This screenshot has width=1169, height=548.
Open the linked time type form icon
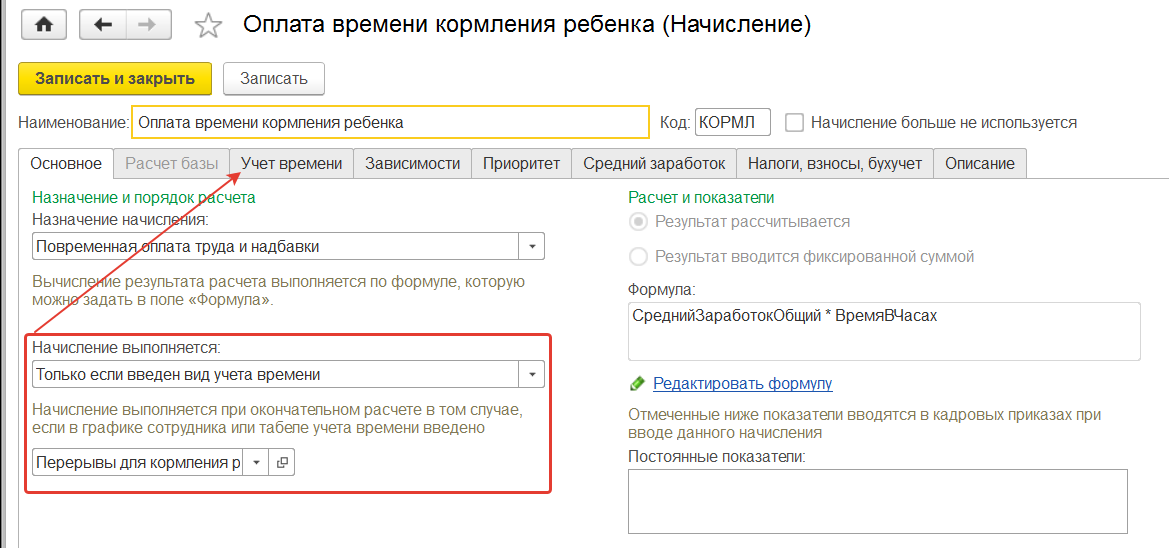click(282, 463)
